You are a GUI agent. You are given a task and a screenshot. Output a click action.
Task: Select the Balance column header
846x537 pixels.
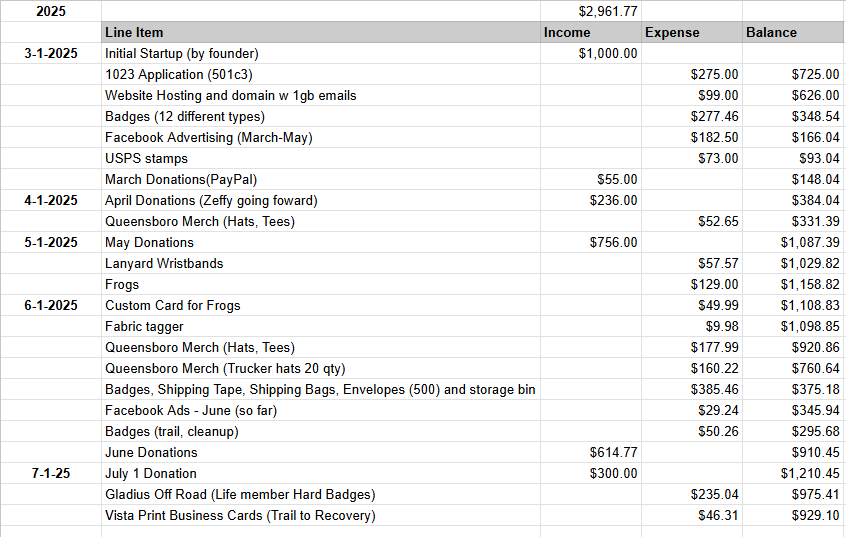pyautogui.click(x=793, y=32)
